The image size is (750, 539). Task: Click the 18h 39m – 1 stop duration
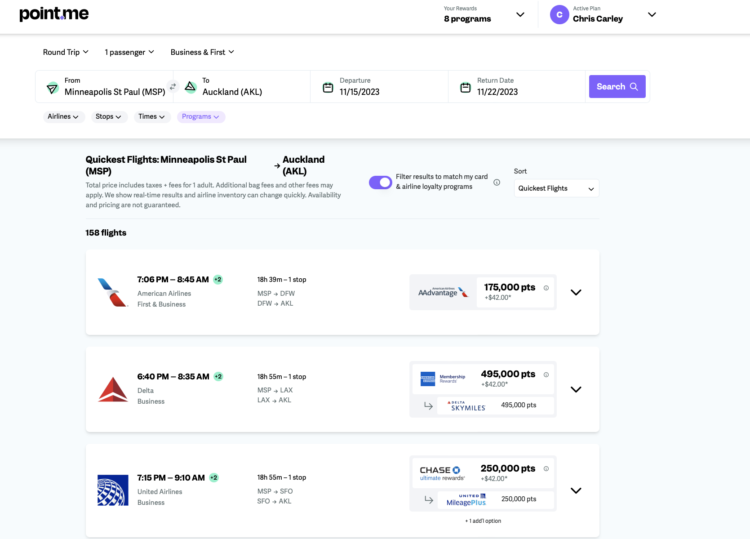click(x=282, y=279)
